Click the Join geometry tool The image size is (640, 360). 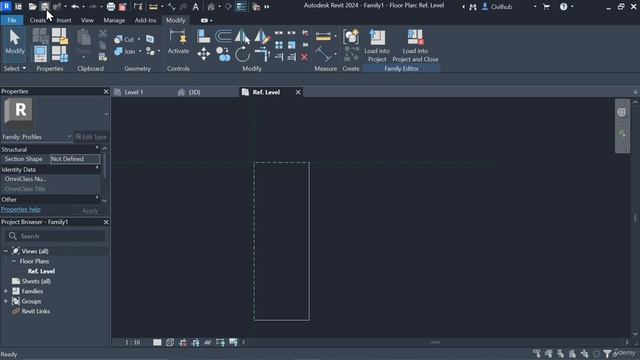coord(125,51)
